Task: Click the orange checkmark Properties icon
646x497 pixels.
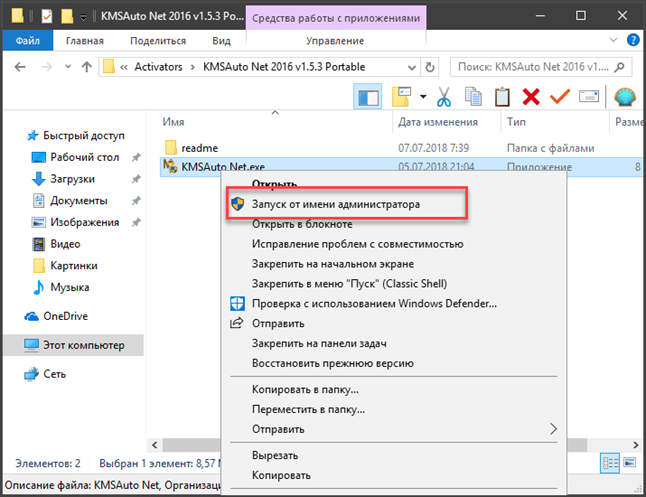Action: click(x=560, y=97)
